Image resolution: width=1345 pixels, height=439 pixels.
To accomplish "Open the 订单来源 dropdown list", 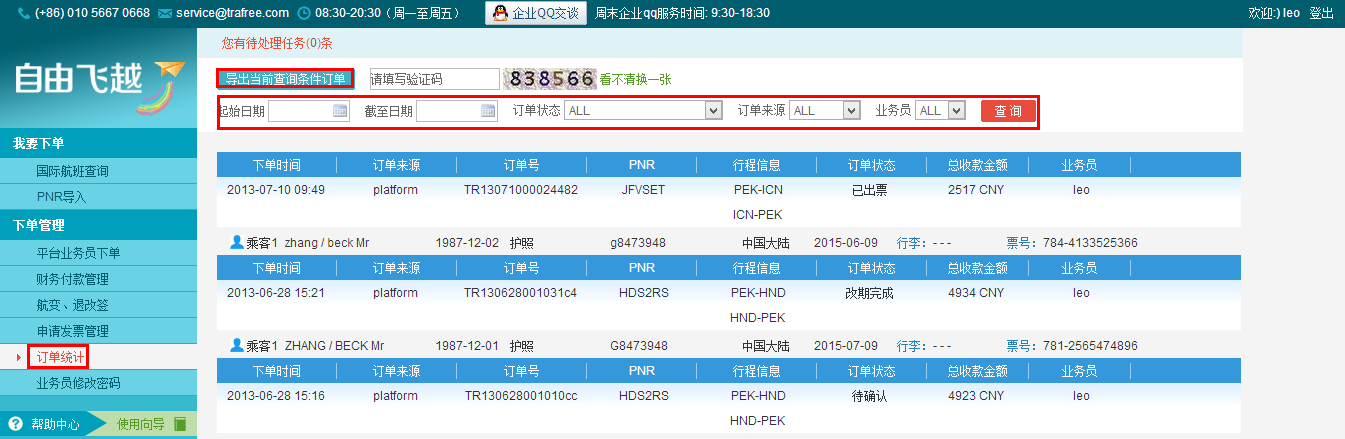I will (x=851, y=111).
